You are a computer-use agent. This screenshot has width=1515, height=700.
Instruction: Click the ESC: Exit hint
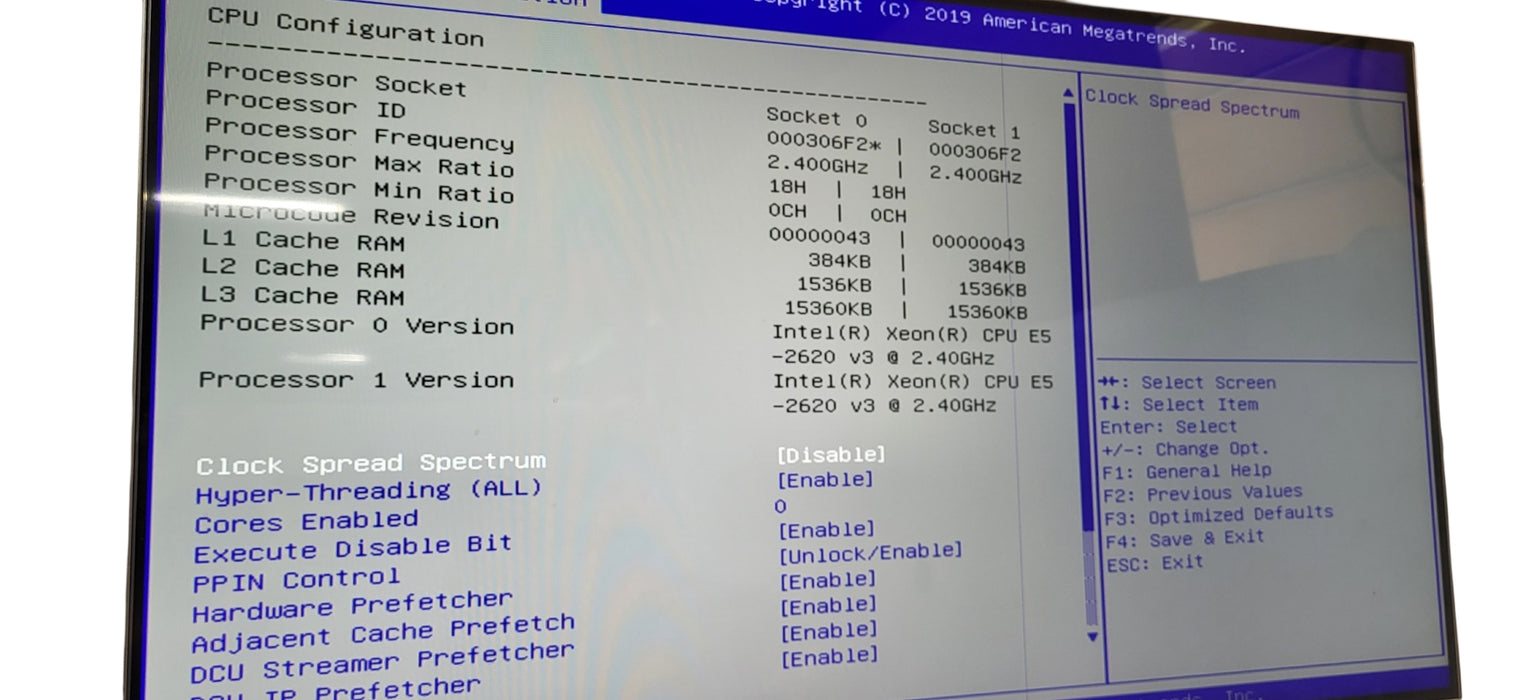tap(1155, 563)
